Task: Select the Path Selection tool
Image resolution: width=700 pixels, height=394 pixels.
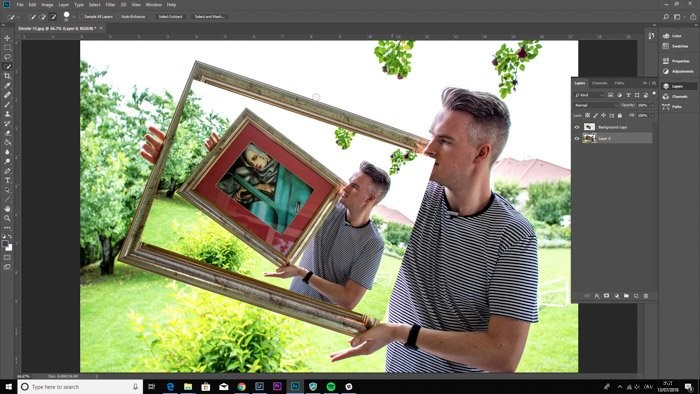Action: (x=7, y=190)
